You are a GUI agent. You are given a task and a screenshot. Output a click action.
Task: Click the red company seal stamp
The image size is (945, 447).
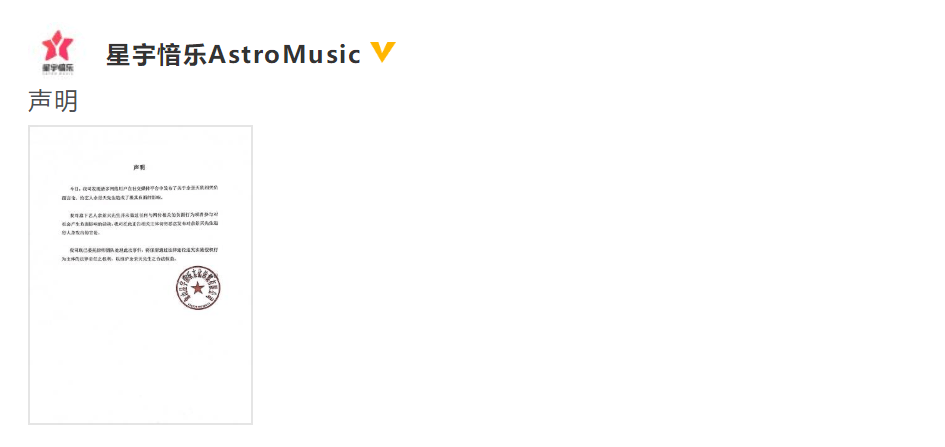tap(198, 288)
